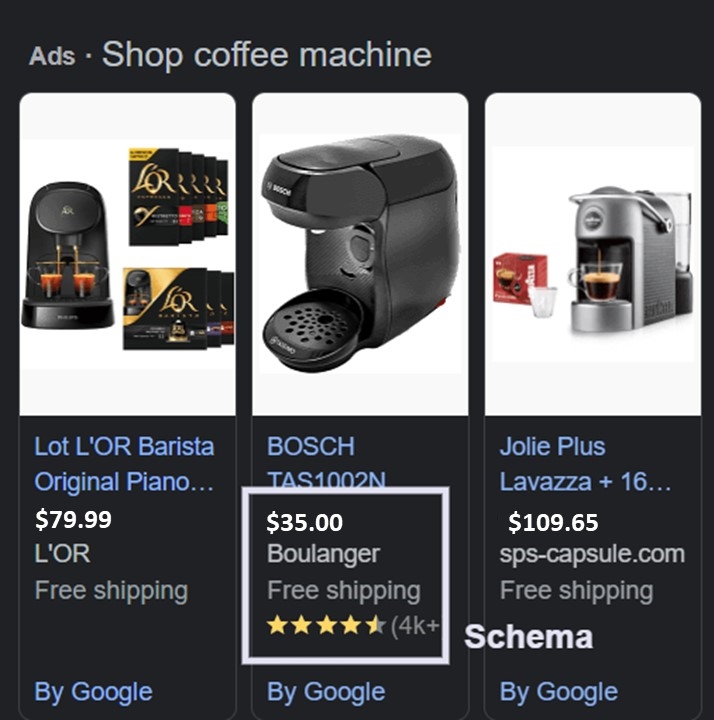Click the Ads label in the heading

52,56
